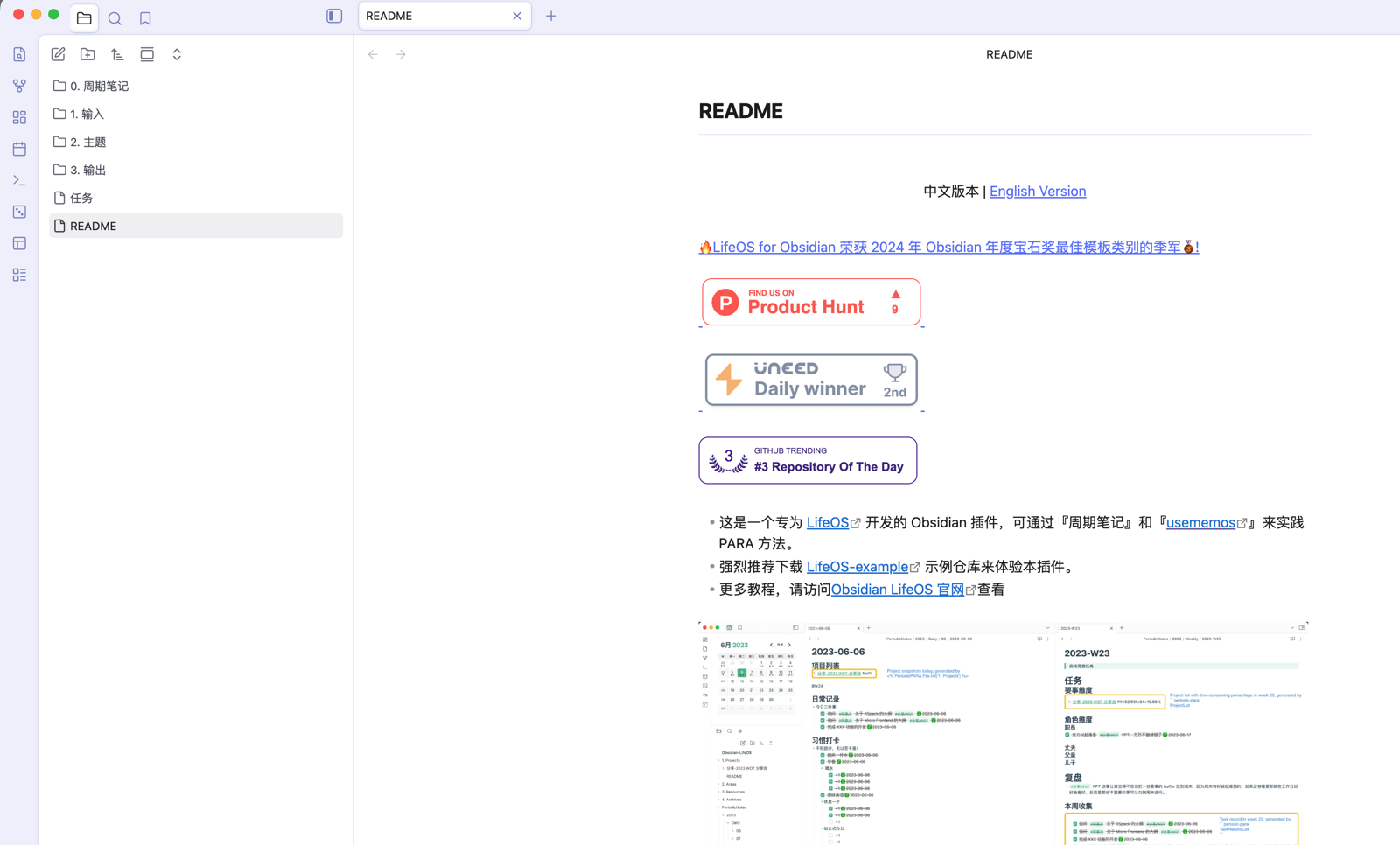The image size is (1400, 845).
Task: Click the GitHub Trending #3 badge
Action: [x=808, y=460]
